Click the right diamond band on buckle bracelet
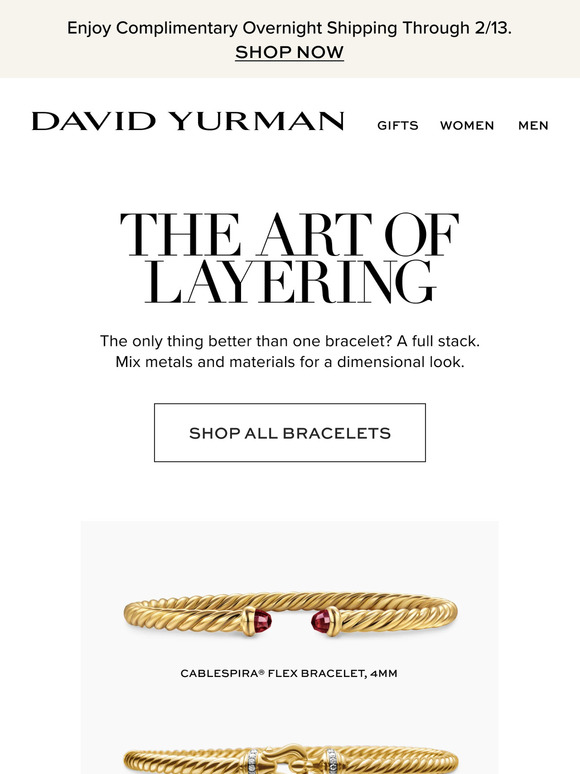Screen dimensions: 580x774 pos(332,762)
